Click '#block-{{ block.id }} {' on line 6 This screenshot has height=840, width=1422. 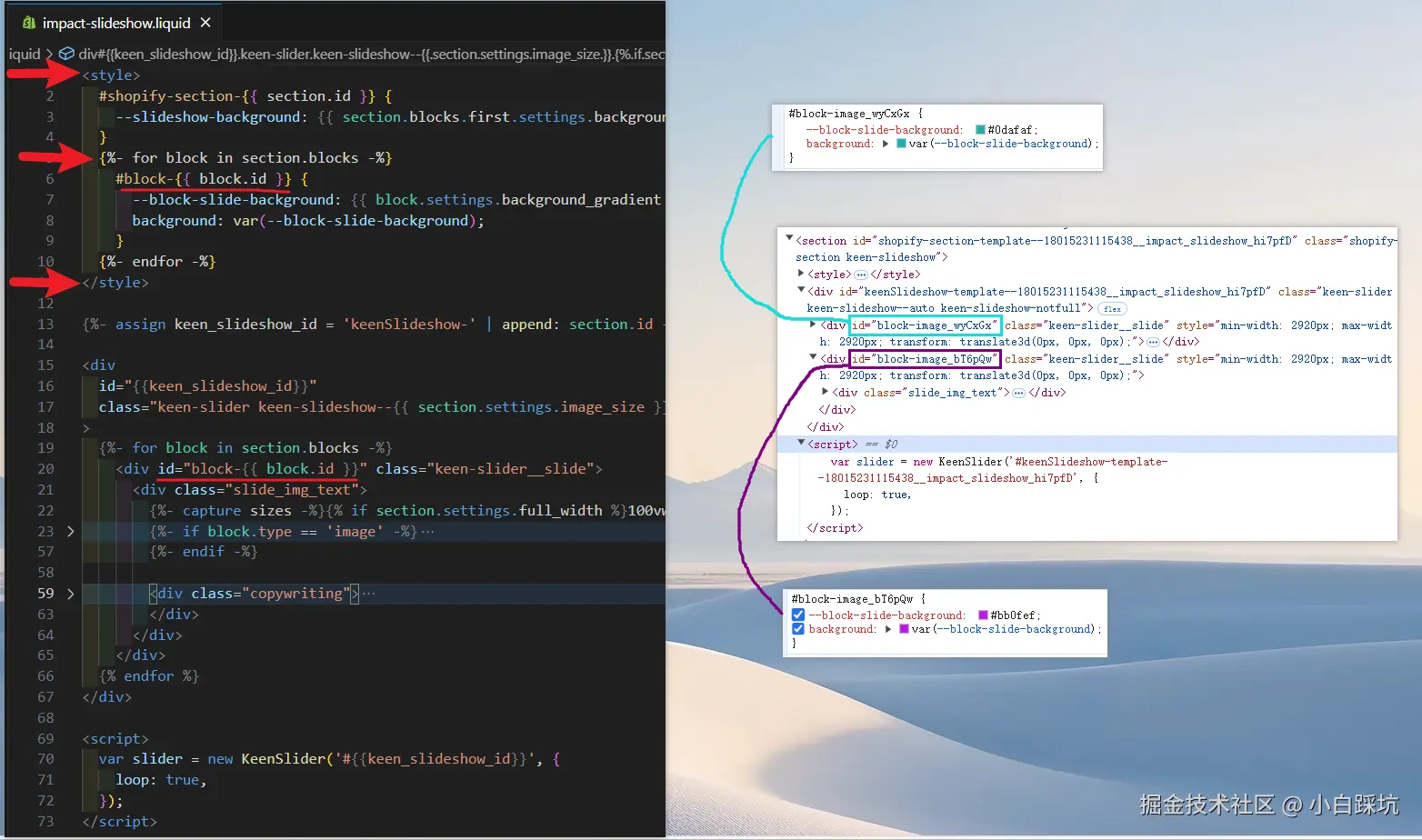click(212, 179)
